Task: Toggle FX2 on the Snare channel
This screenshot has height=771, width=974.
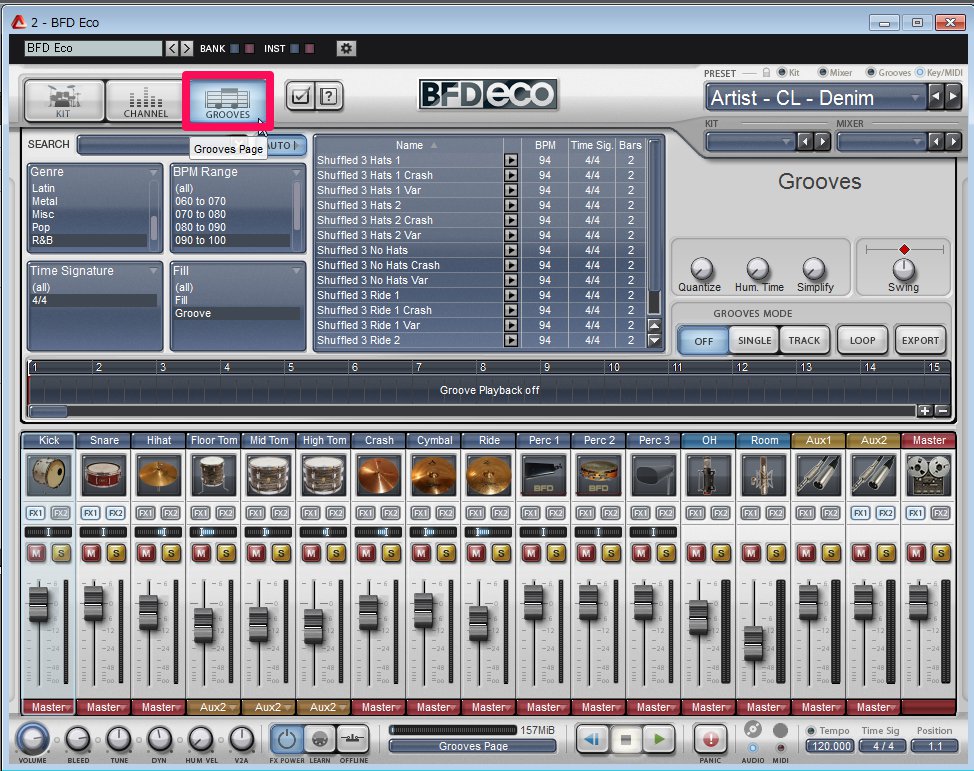Action: (x=116, y=513)
